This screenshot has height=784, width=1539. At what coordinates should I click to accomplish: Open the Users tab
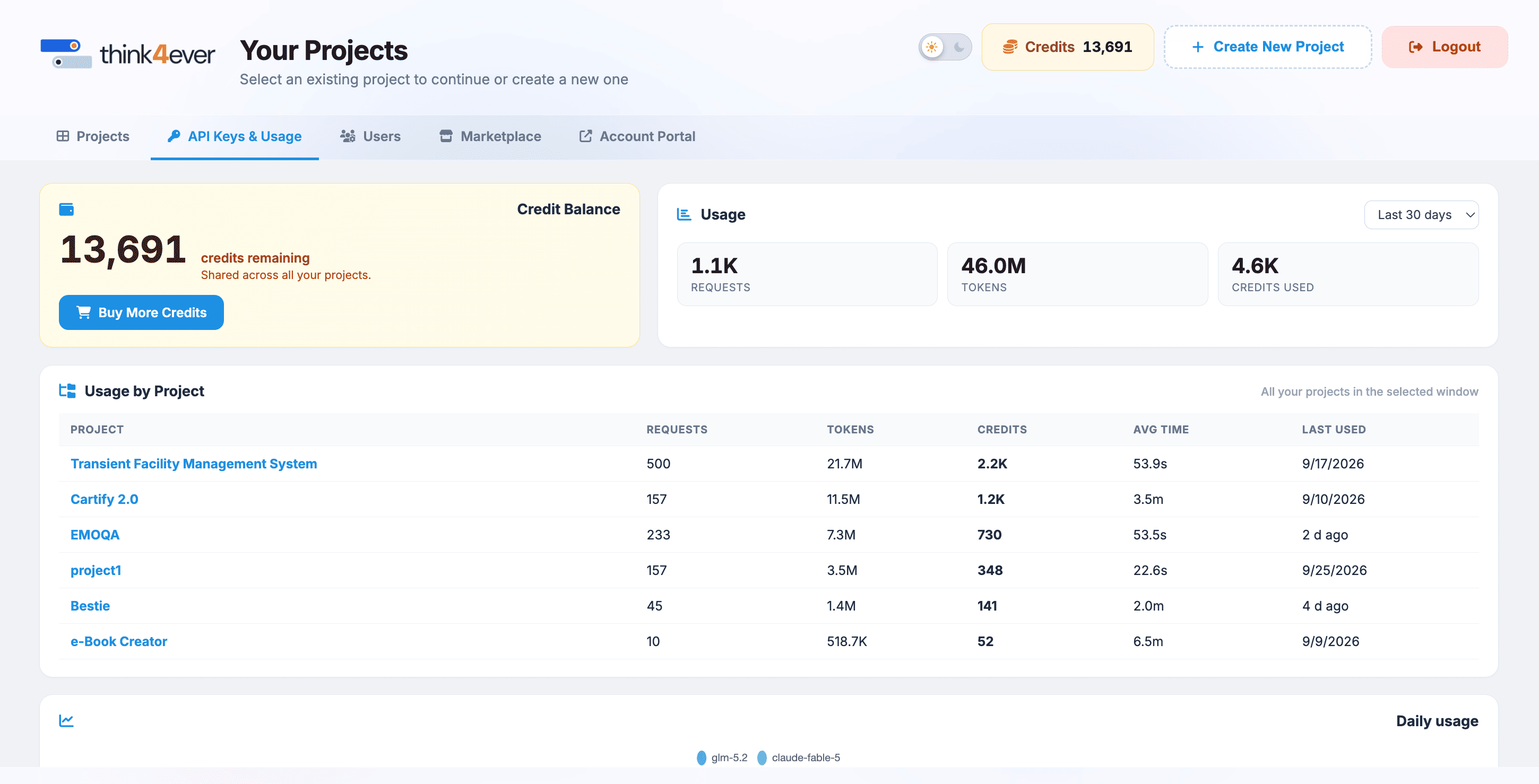370,136
